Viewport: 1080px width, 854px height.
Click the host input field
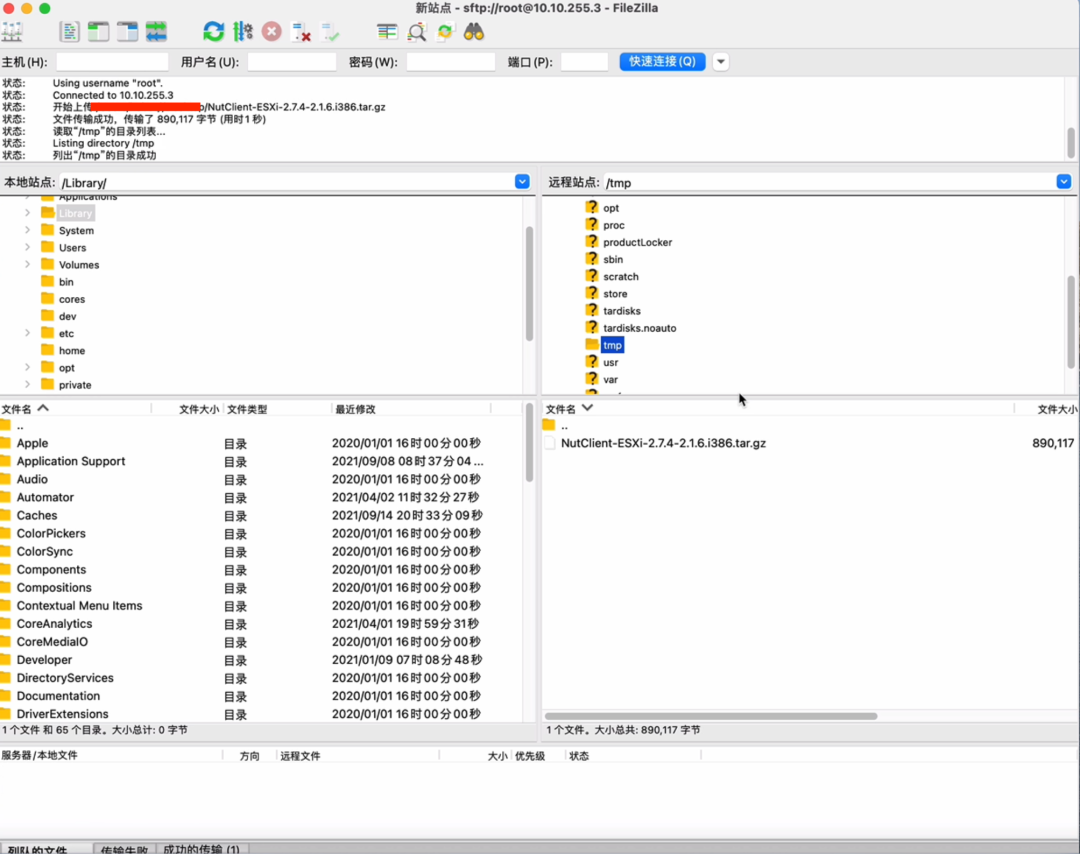[x=112, y=62]
